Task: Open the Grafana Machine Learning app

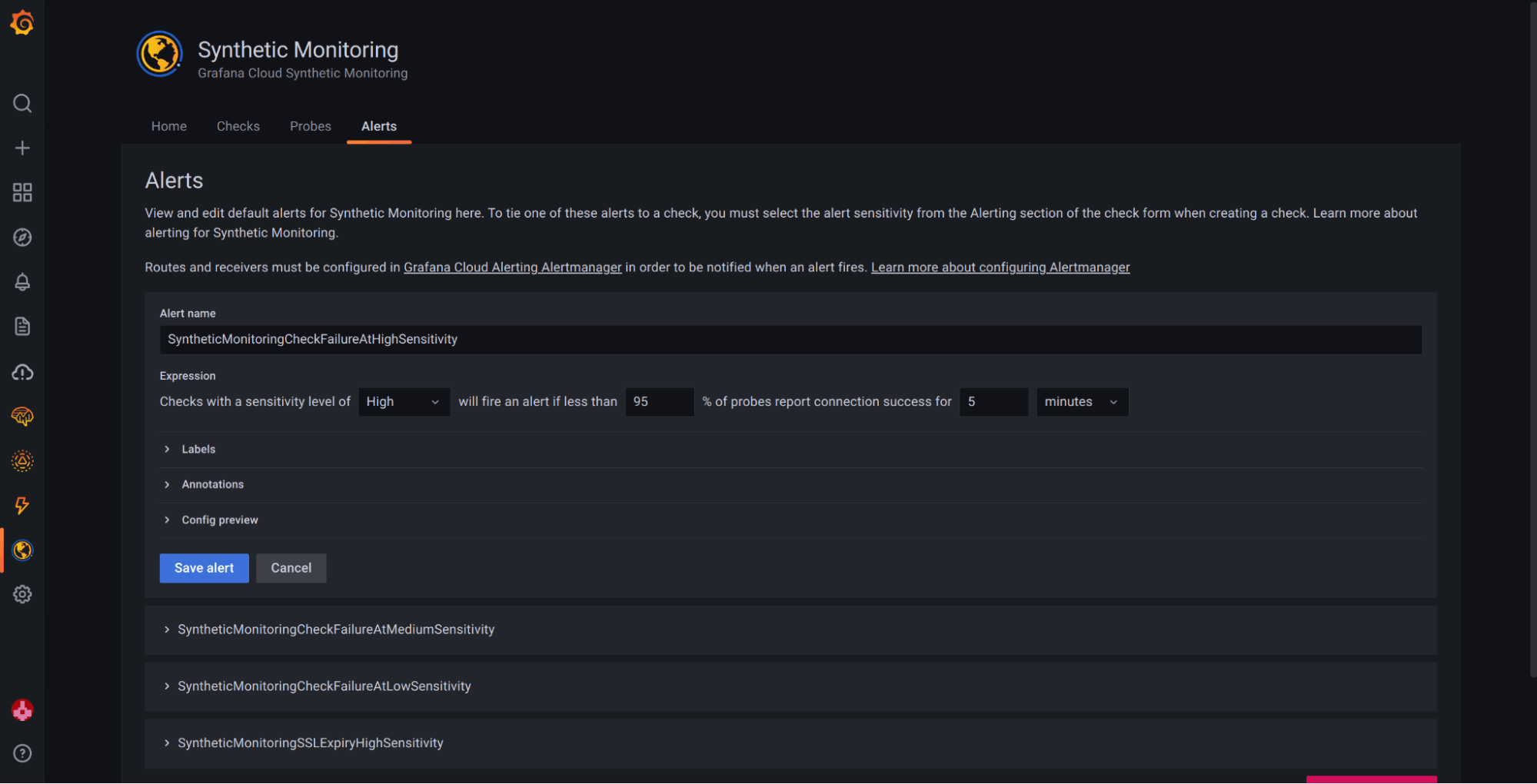Action: click(22, 417)
